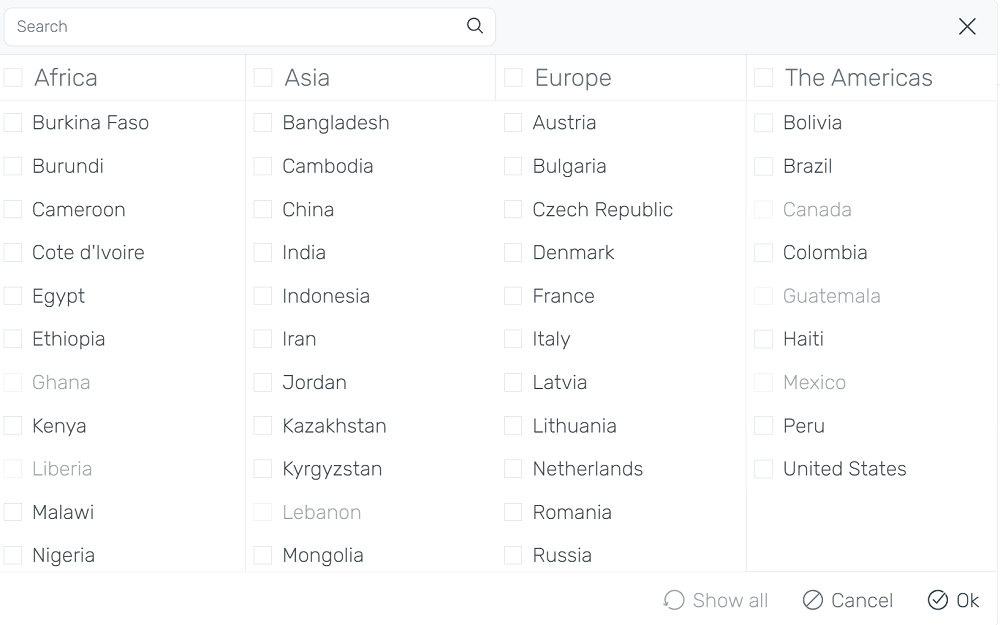Viewport: 1000px width, 625px height.
Task: Check the Colombia checkbox
Action: (763, 253)
